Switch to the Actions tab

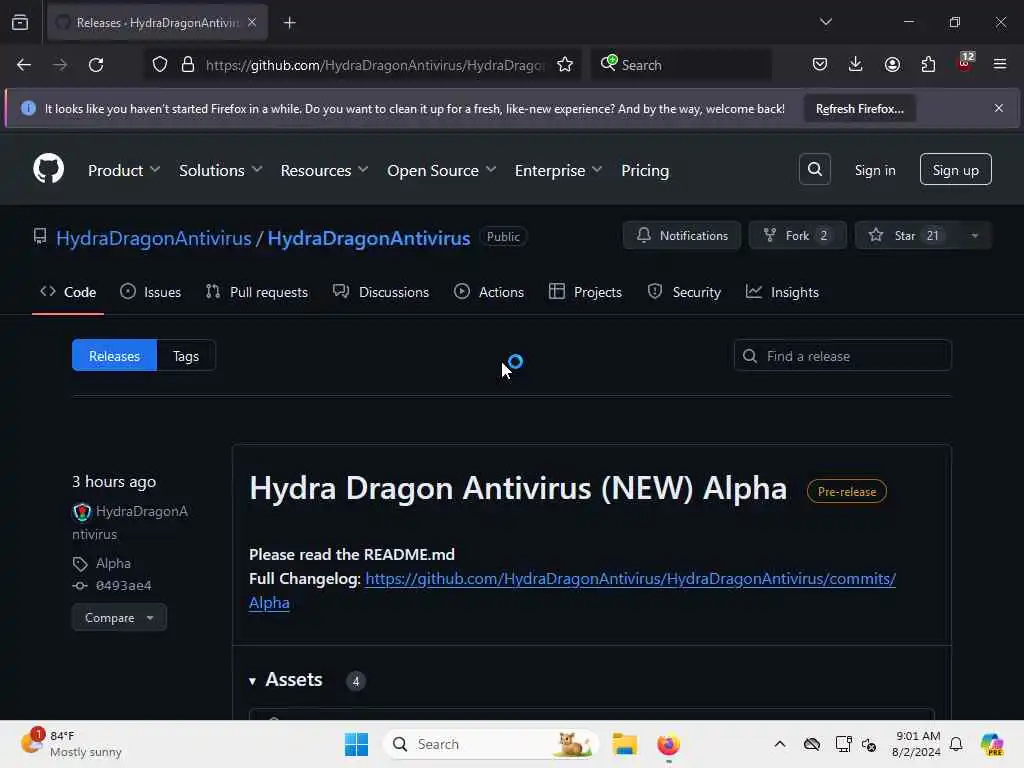488,292
